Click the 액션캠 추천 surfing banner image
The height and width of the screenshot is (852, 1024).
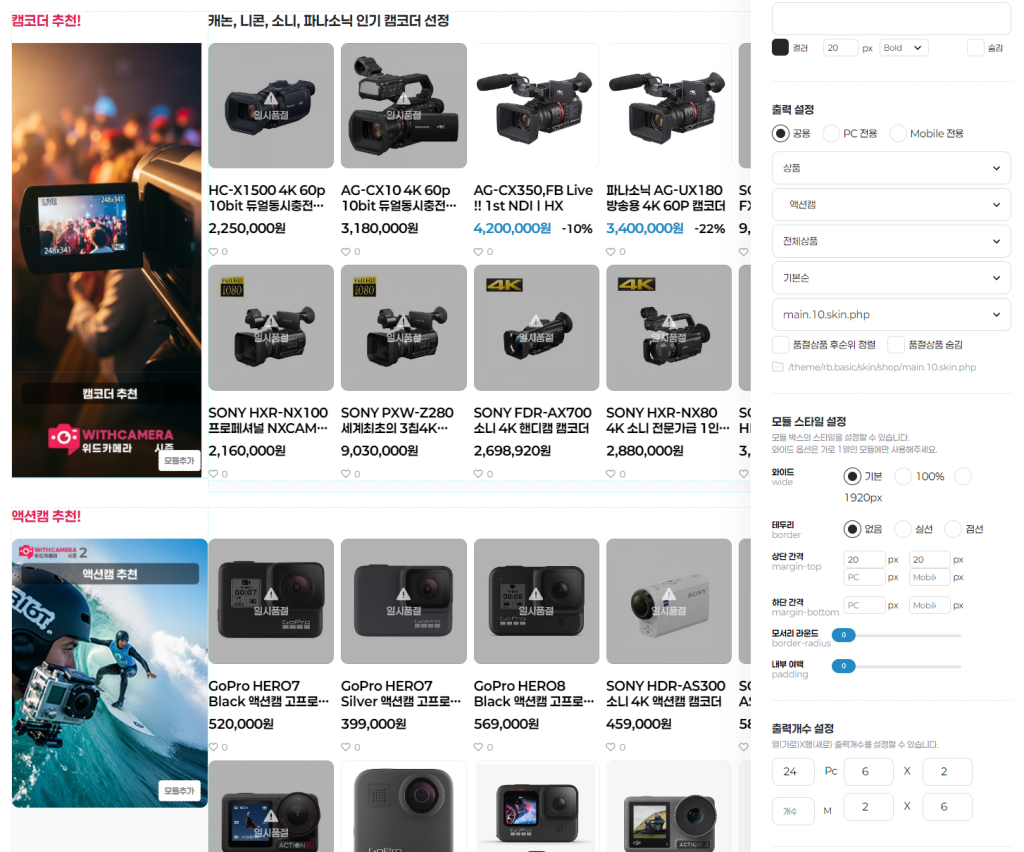point(110,673)
